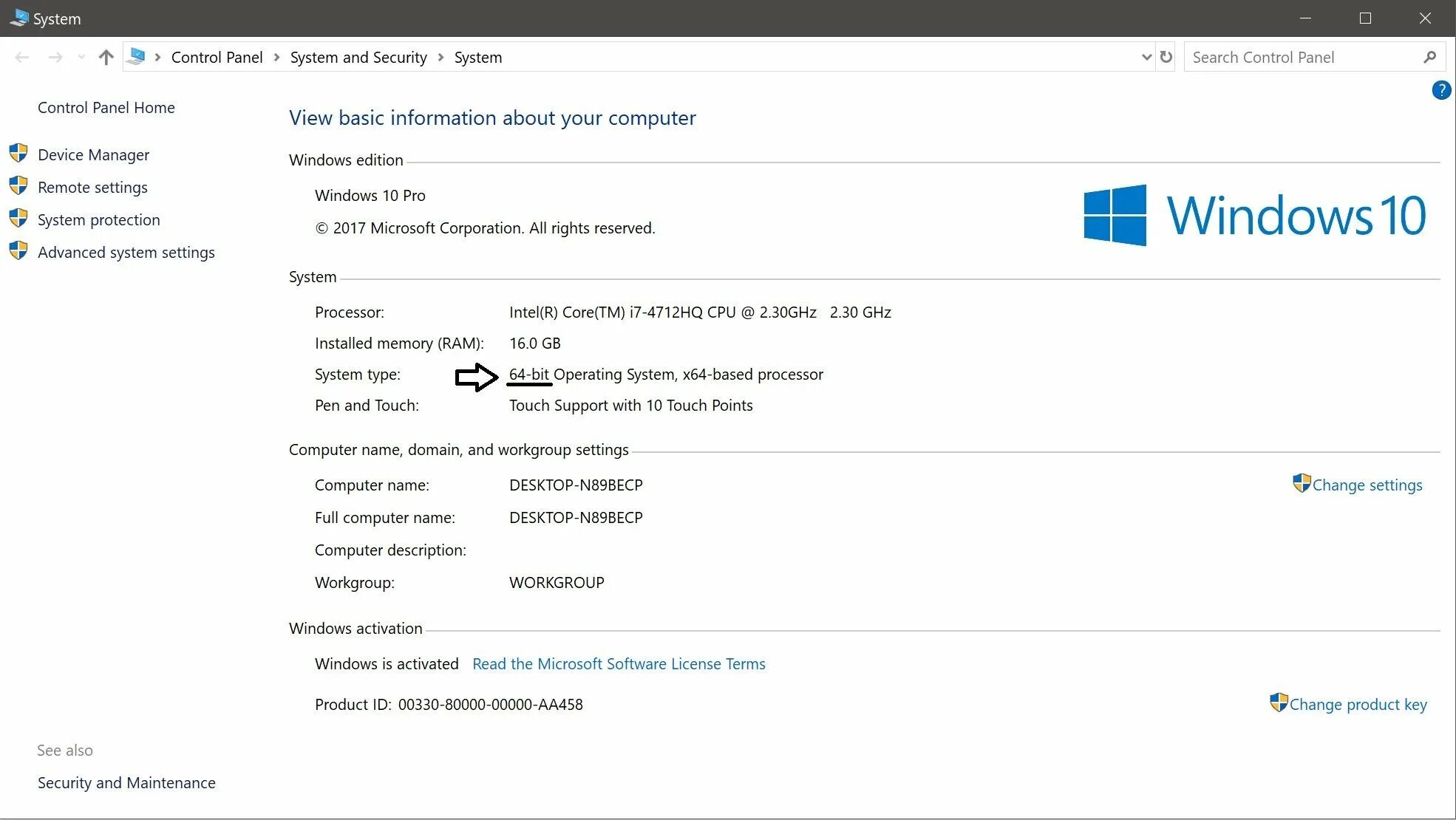
Task: Expand the chevron after Control Panel breadcrumb
Action: point(276,57)
